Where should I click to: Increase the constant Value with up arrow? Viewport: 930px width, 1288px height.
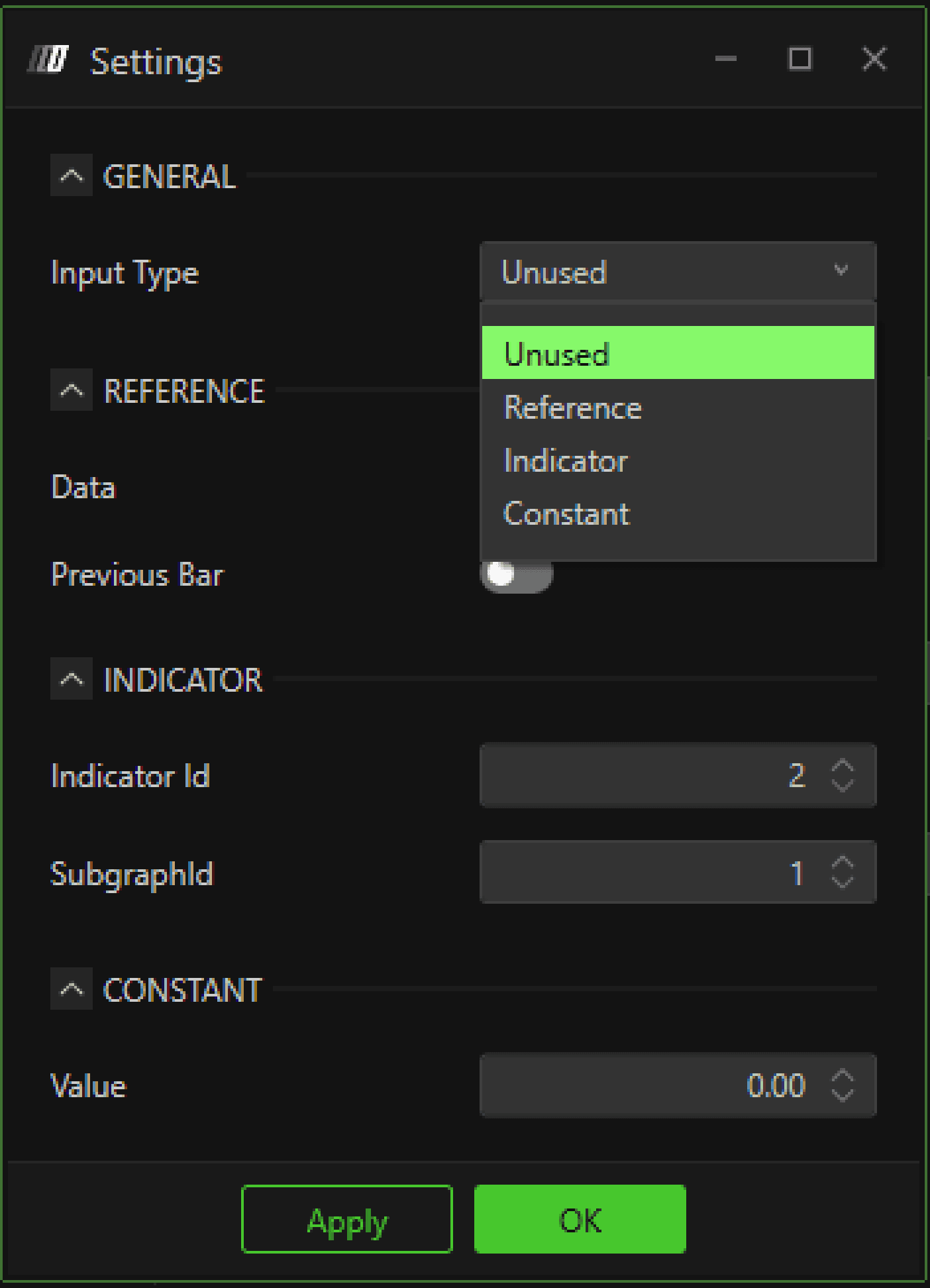[843, 1075]
